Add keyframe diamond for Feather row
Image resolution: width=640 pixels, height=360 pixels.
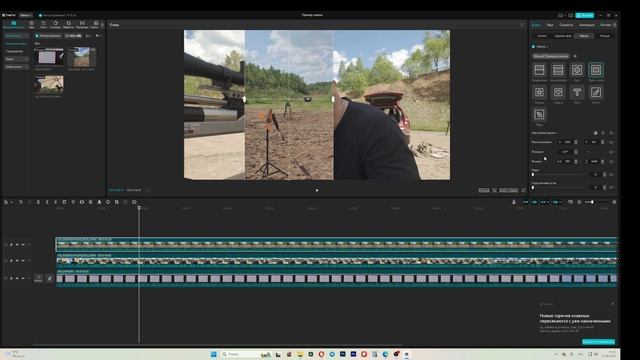point(611,175)
